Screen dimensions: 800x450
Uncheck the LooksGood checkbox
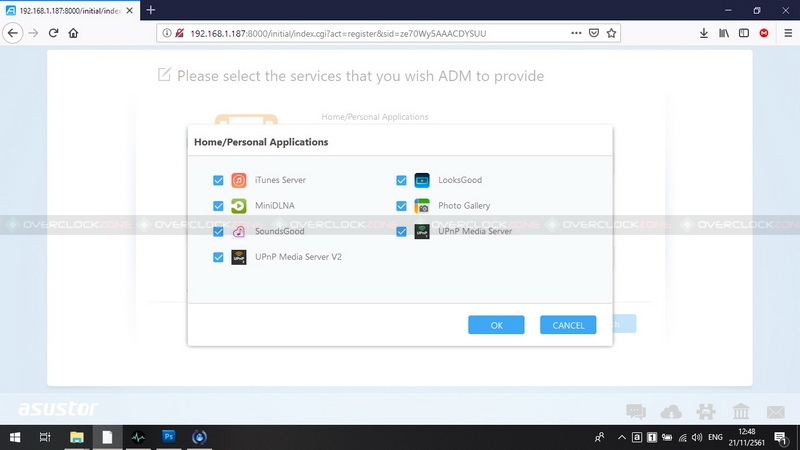pos(402,180)
